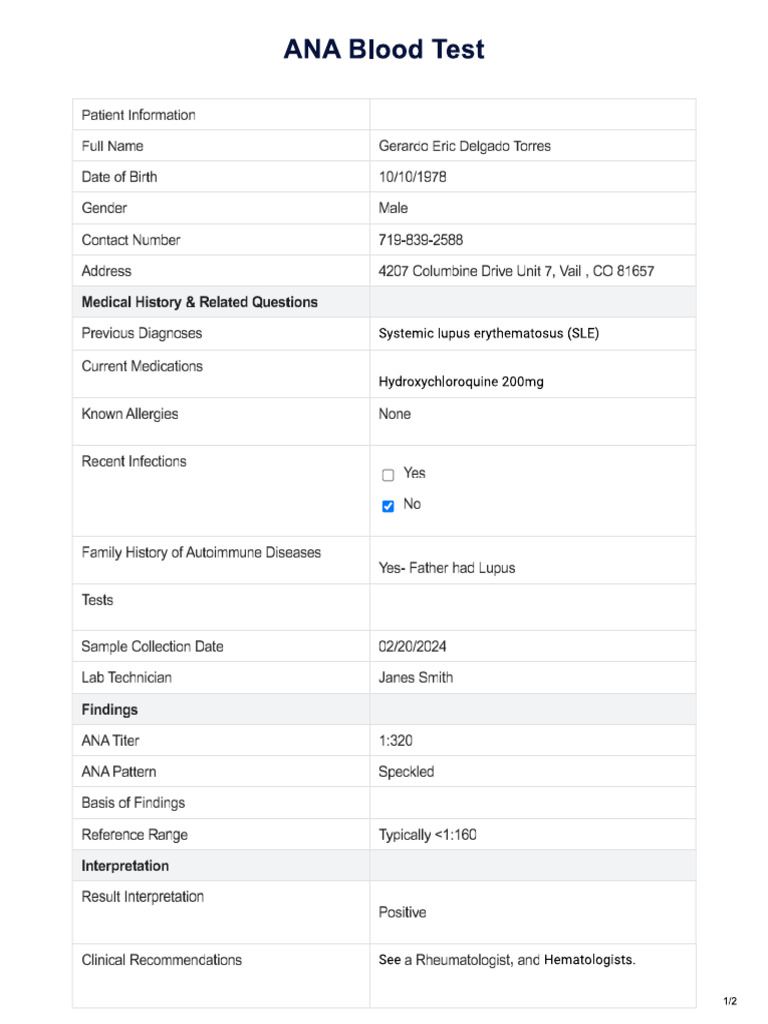Viewport: 768px width, 1024px height.
Task: Click the Previous Diagnoses SLE entry
Action: [488, 334]
